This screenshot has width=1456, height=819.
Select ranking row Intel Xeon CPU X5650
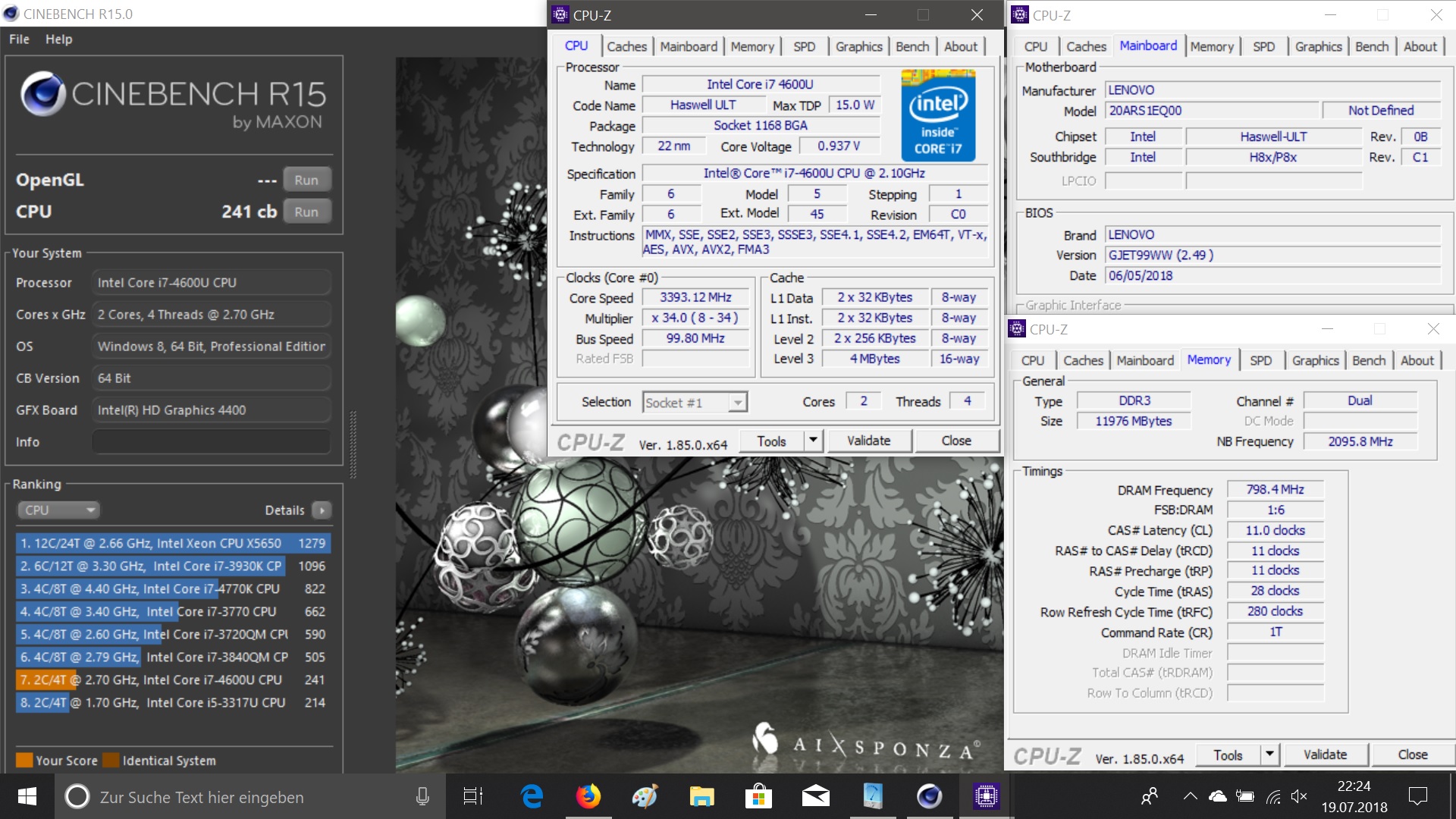[173, 543]
